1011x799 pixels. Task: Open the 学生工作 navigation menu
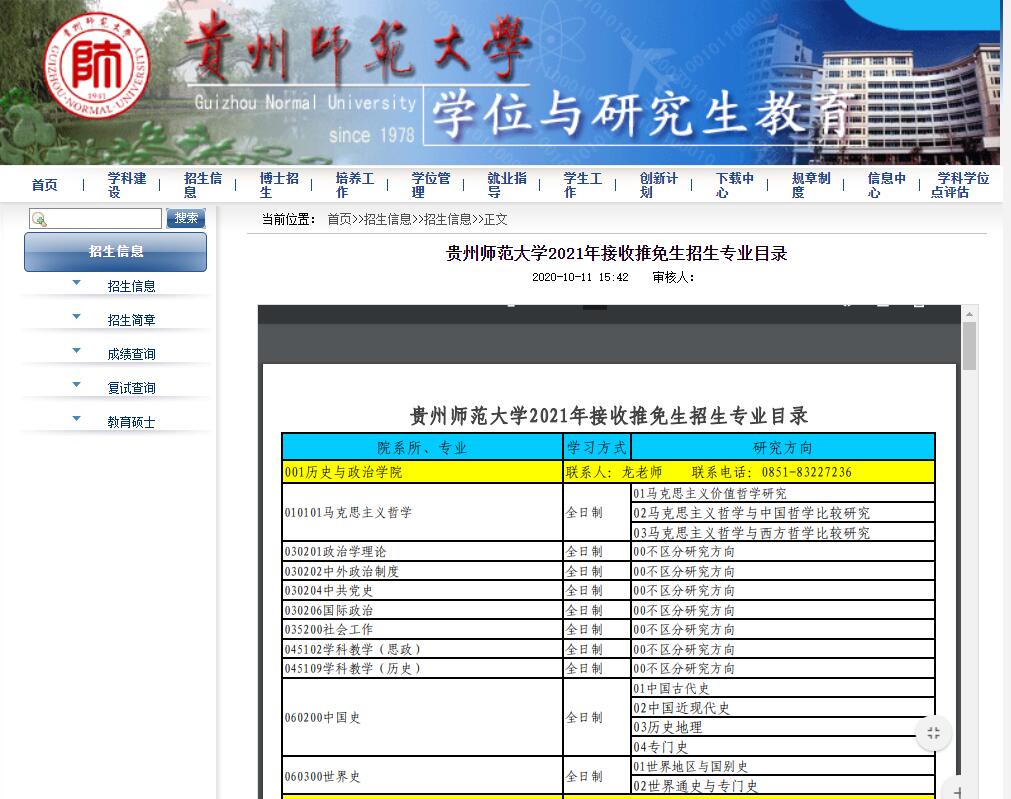[583, 185]
